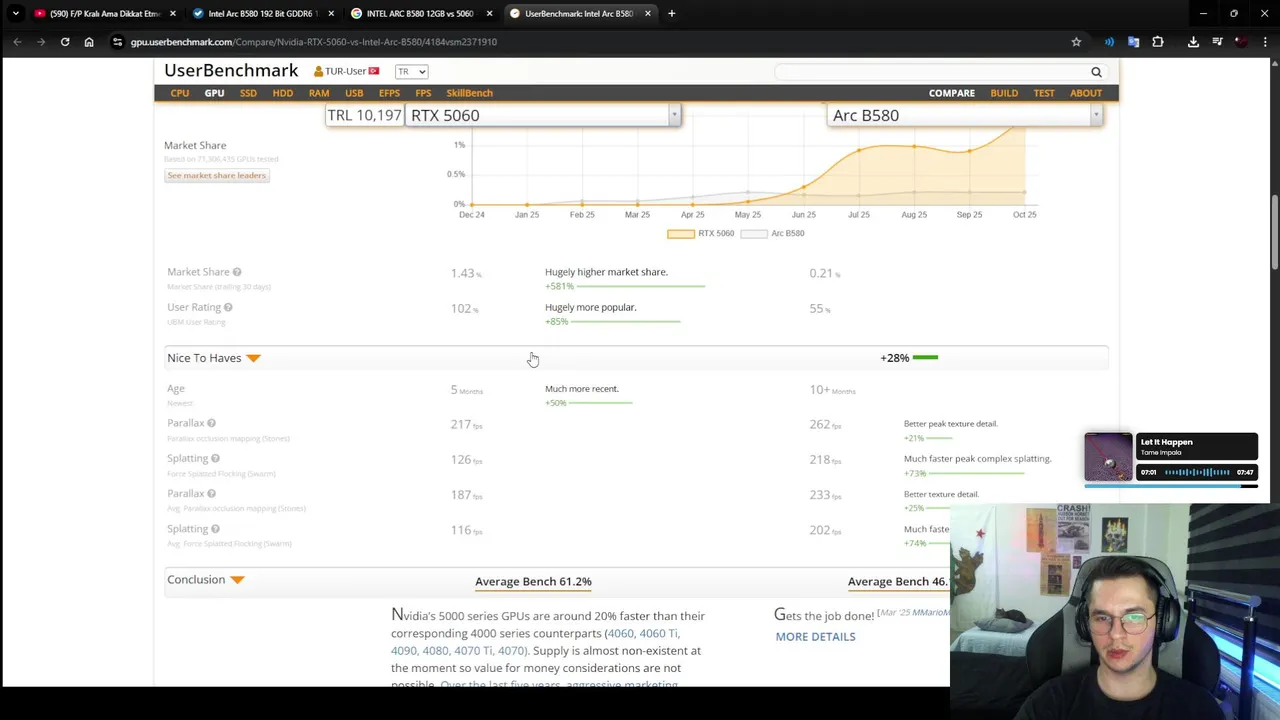The width and height of the screenshot is (1280, 720).
Task: Click the browser address bar URL
Action: pyautogui.click(x=313, y=42)
